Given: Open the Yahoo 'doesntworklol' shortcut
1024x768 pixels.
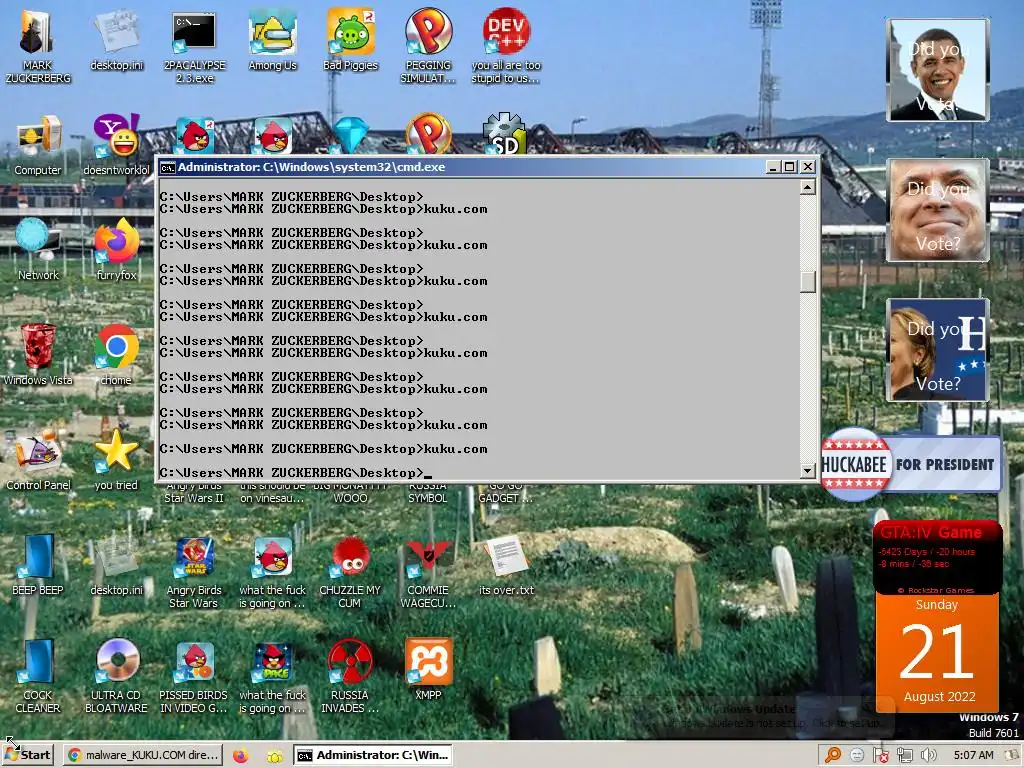Looking at the screenshot, I should [x=116, y=145].
